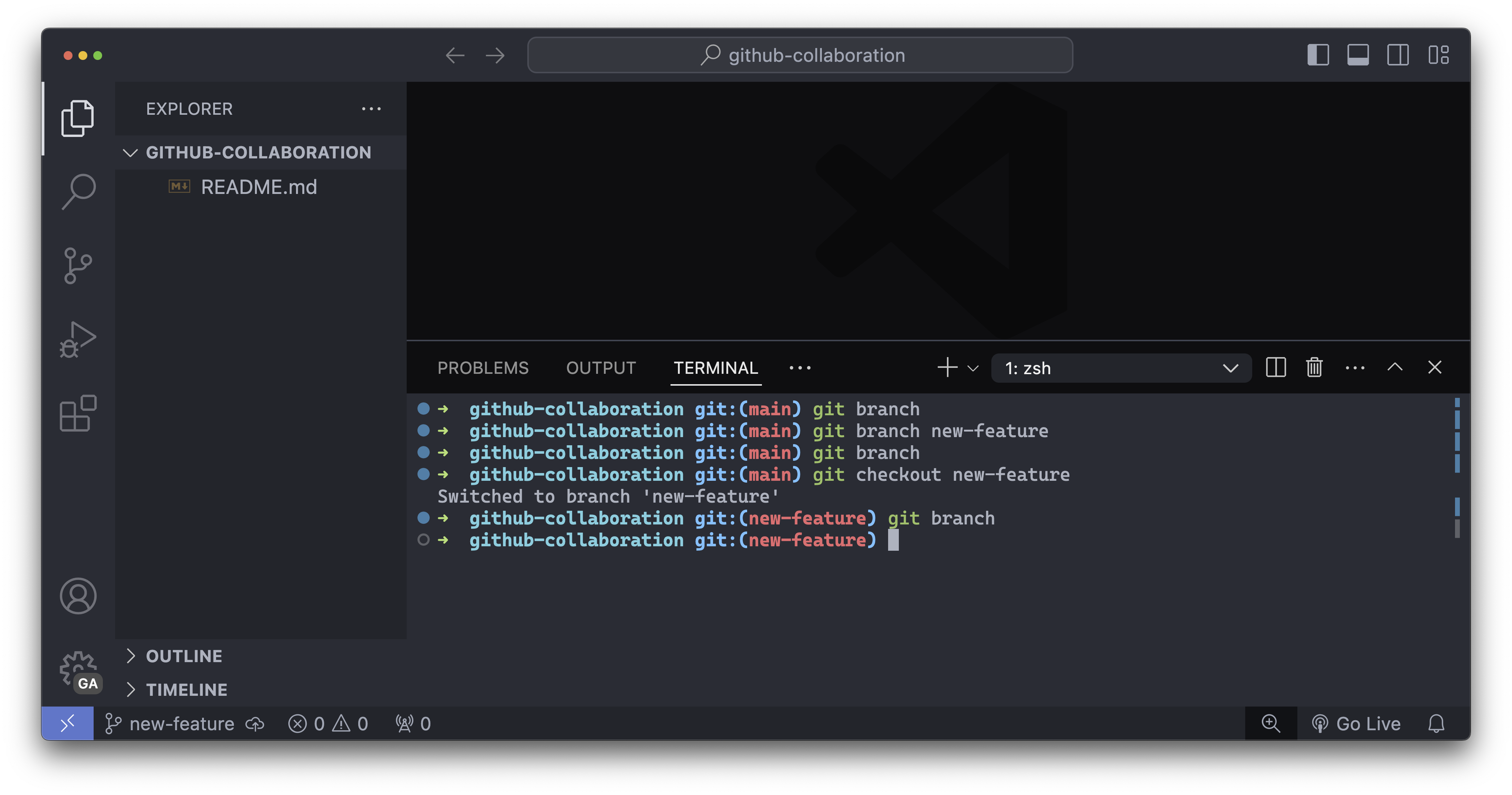Open the Extensions view

click(x=77, y=413)
